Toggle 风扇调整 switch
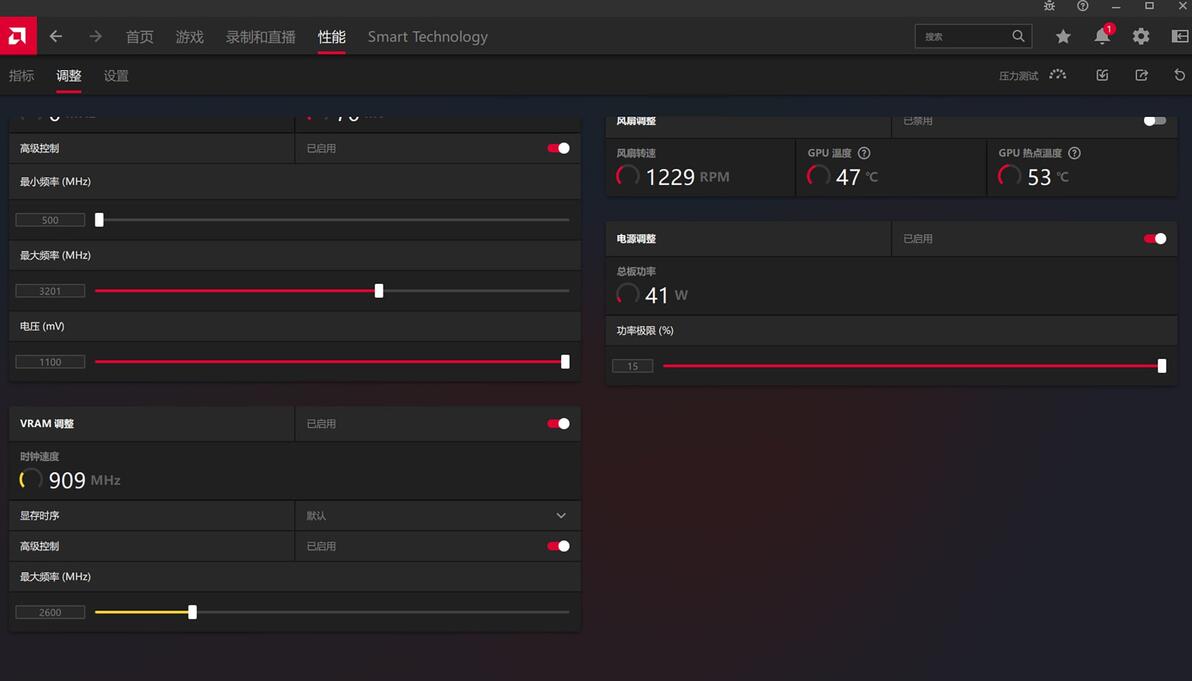 click(1155, 121)
